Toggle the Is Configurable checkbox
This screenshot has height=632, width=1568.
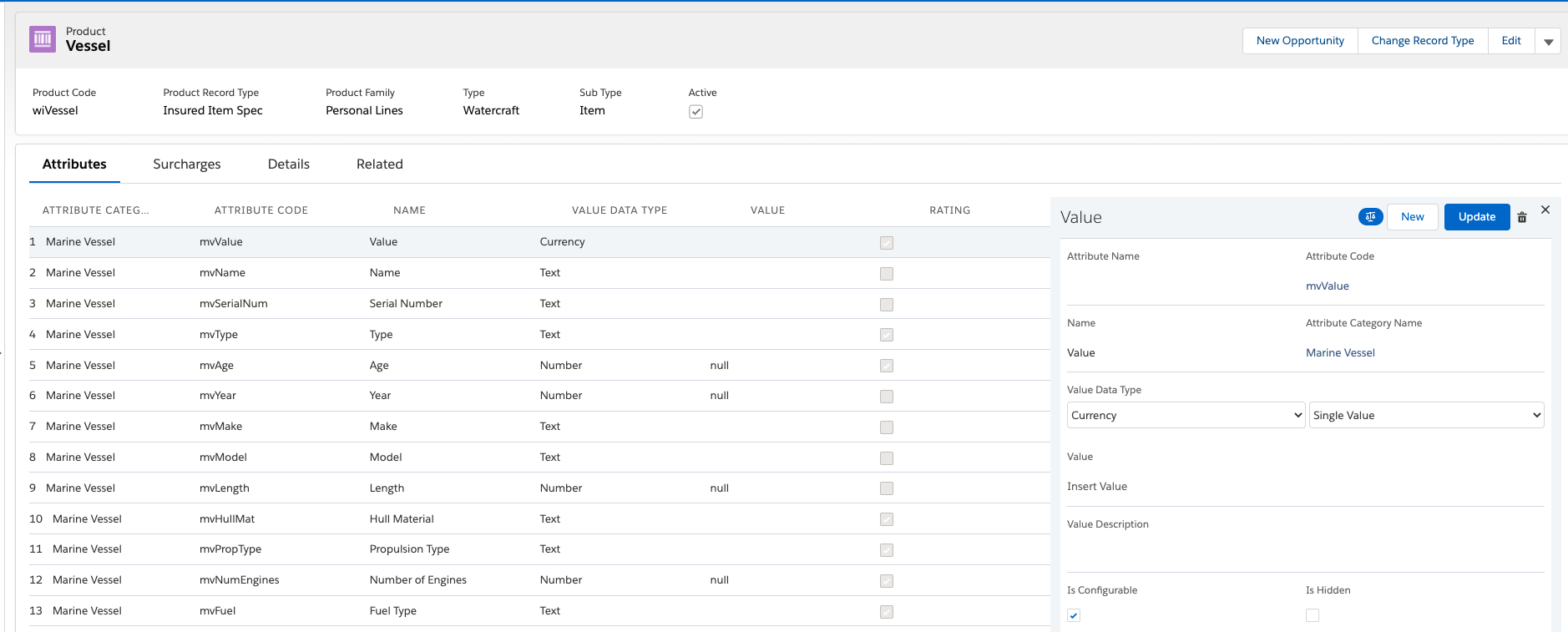point(1074,615)
